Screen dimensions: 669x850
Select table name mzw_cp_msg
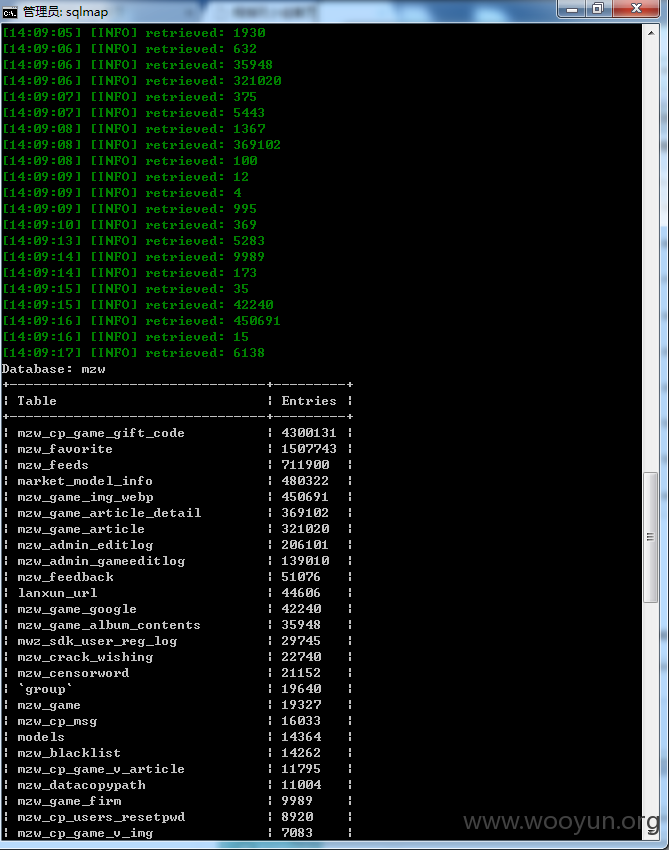[57, 721]
